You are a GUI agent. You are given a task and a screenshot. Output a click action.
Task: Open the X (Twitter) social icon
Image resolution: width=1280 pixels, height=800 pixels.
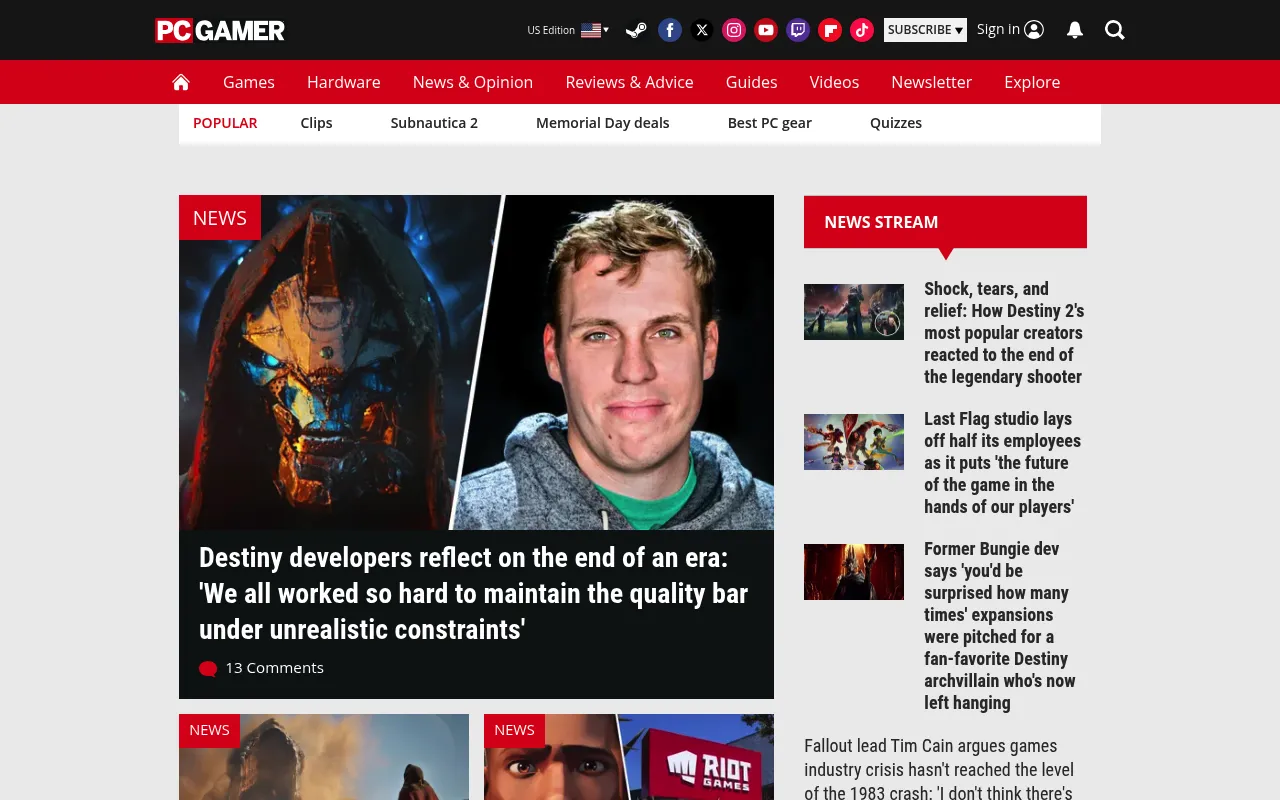coord(702,30)
